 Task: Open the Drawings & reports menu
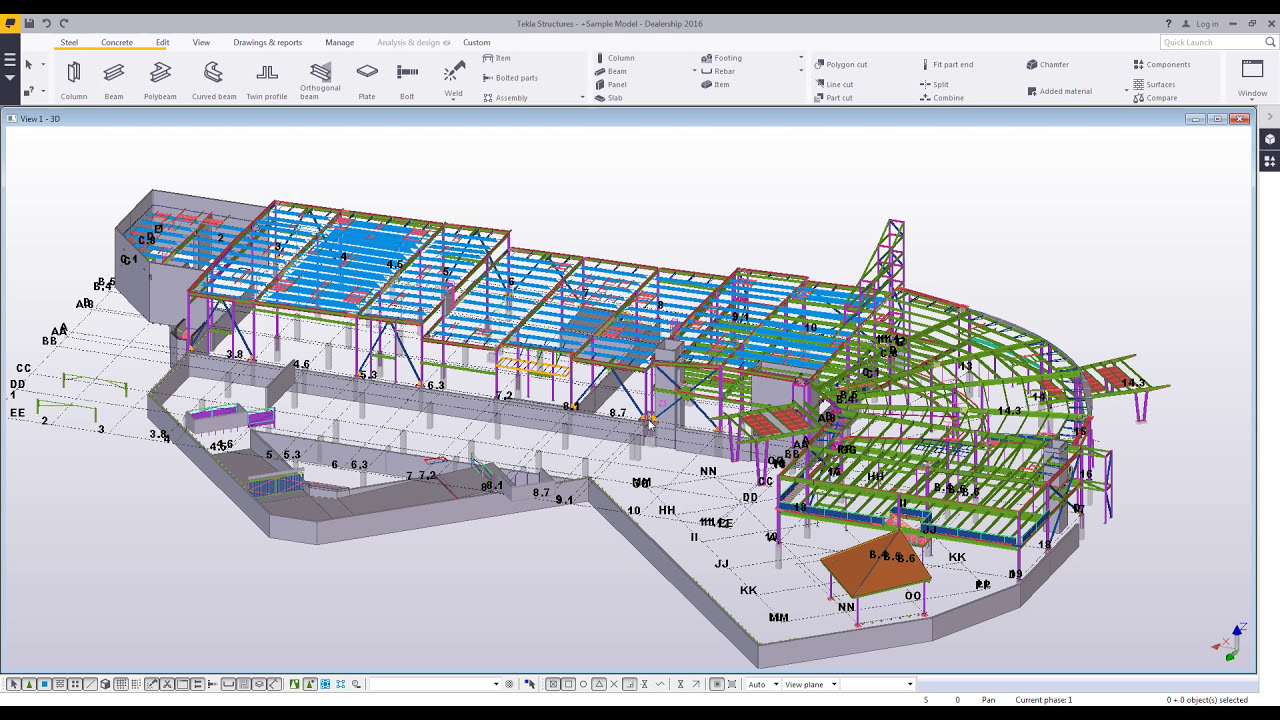click(x=268, y=42)
